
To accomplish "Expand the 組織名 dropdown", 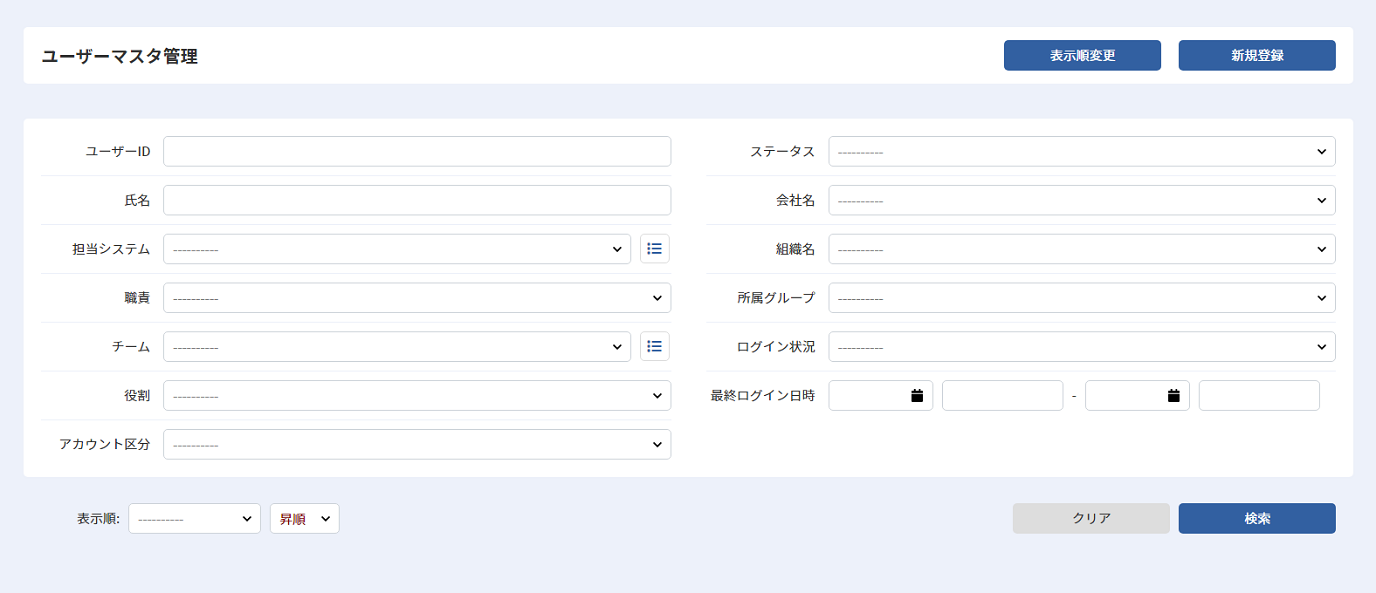I will pyautogui.click(x=1082, y=249).
